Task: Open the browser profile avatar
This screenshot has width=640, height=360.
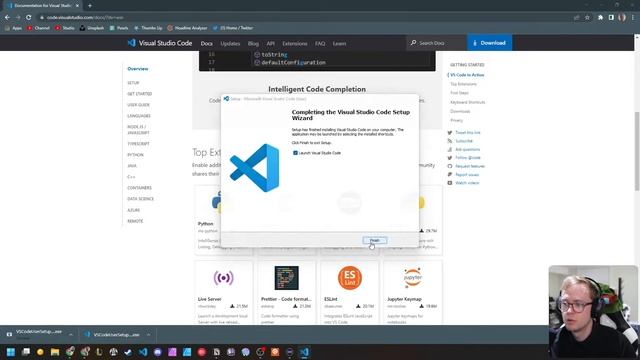Action: [622, 18]
